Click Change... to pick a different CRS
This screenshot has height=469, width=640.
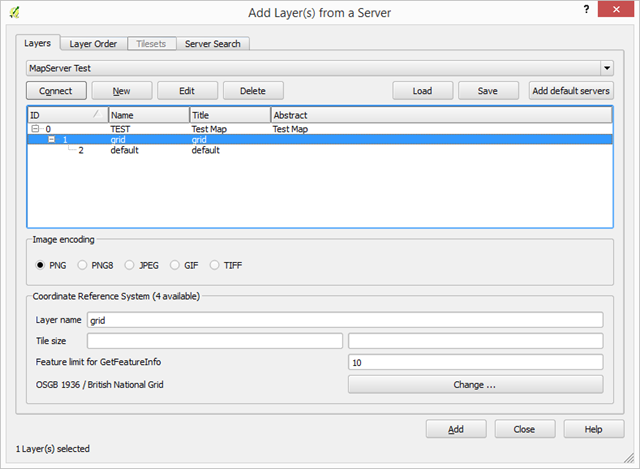coord(475,385)
